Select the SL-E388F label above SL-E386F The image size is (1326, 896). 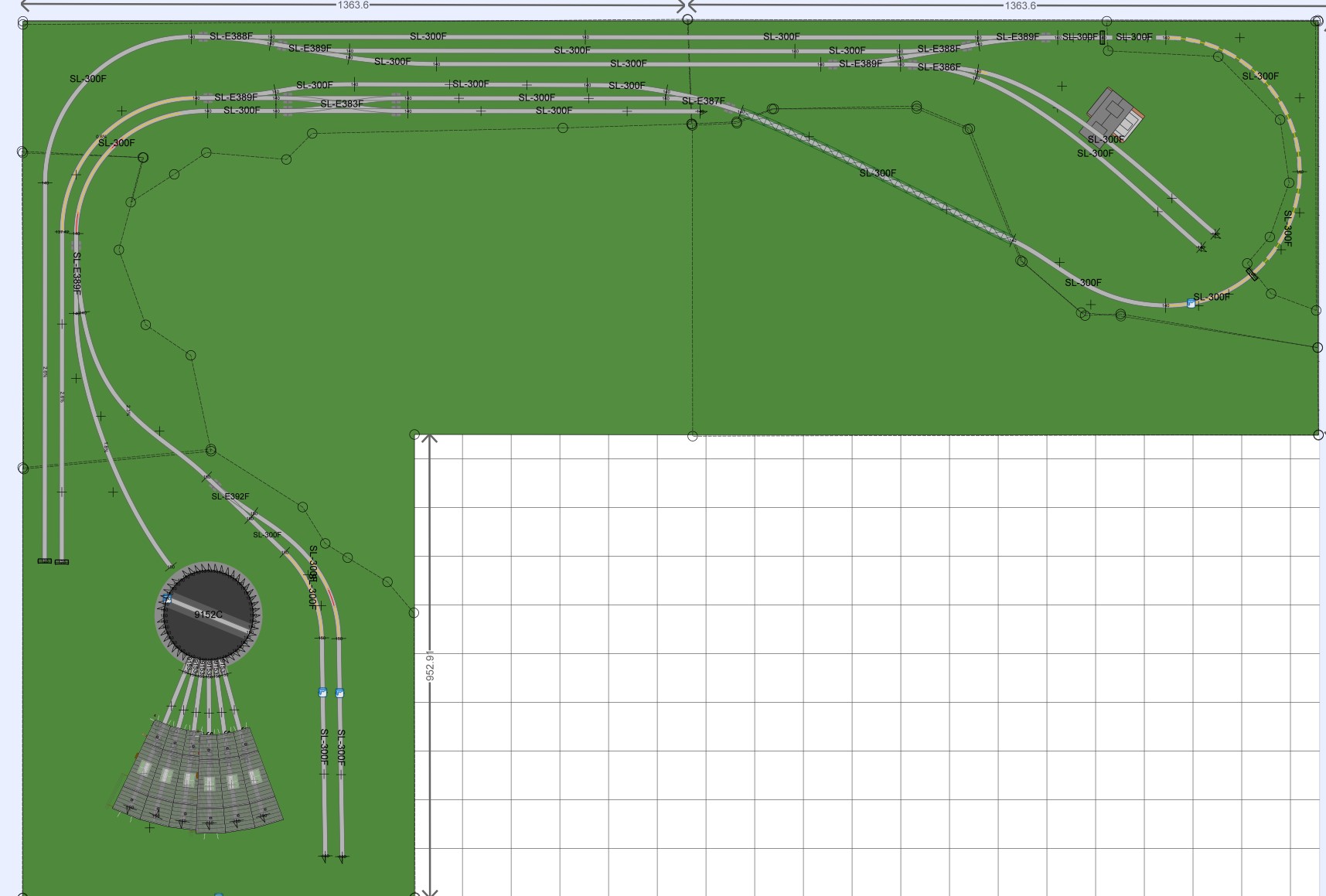[x=939, y=49]
